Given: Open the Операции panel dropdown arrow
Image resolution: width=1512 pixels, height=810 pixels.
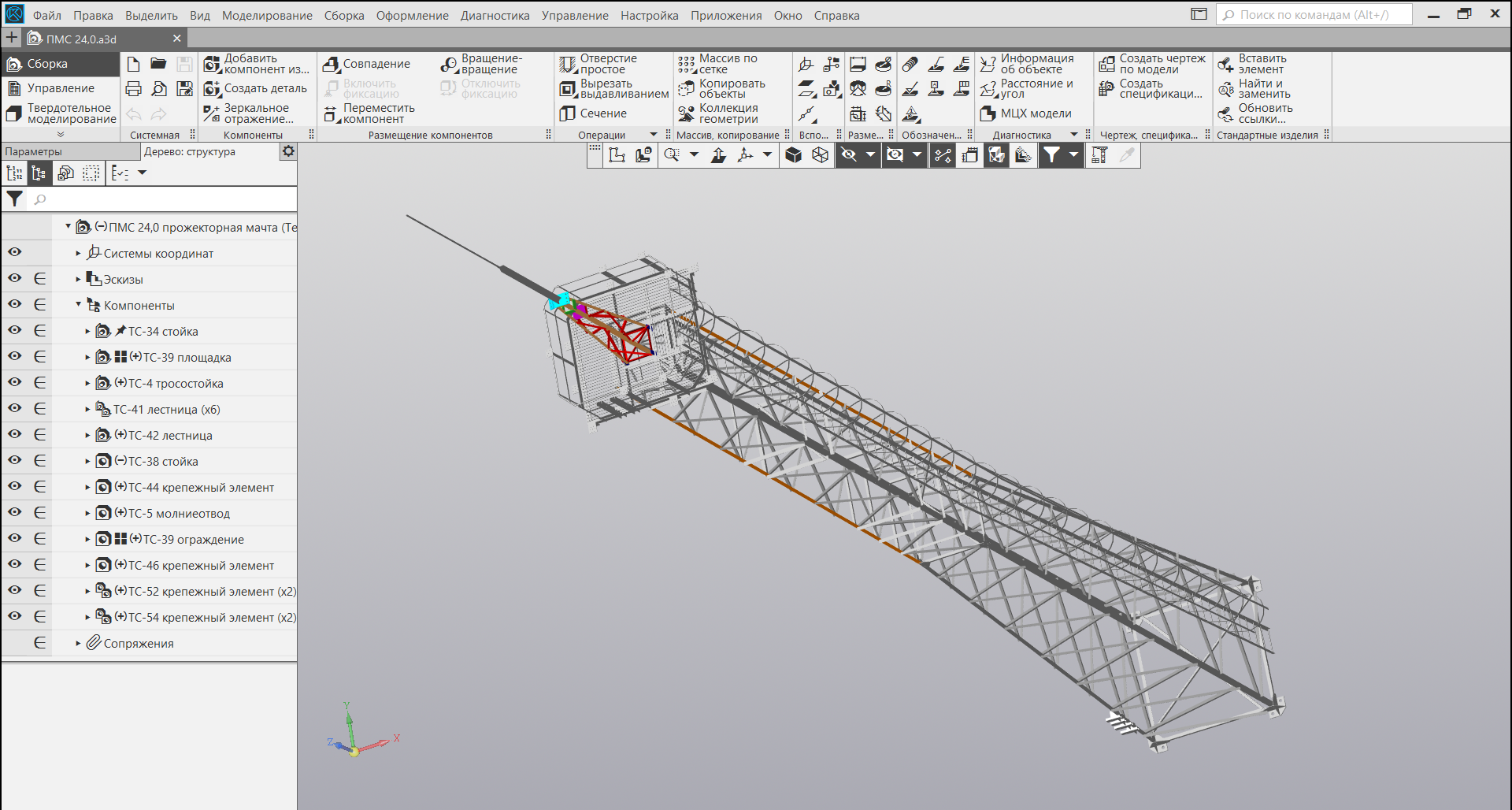Looking at the screenshot, I should 653,135.
